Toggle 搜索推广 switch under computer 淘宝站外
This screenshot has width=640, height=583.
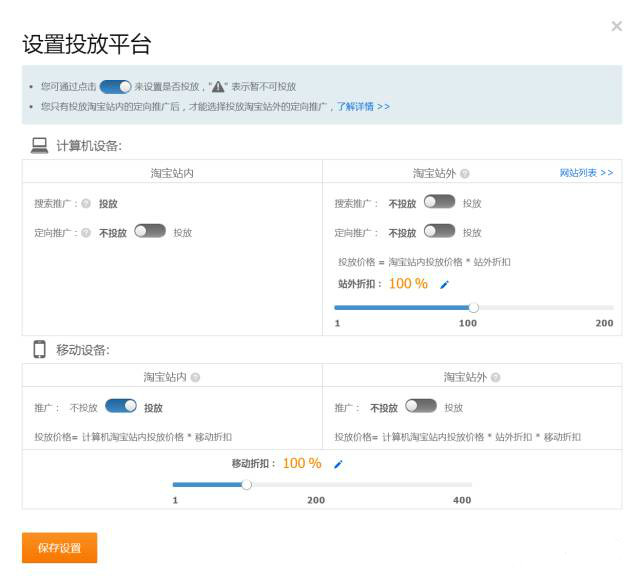click(x=439, y=202)
